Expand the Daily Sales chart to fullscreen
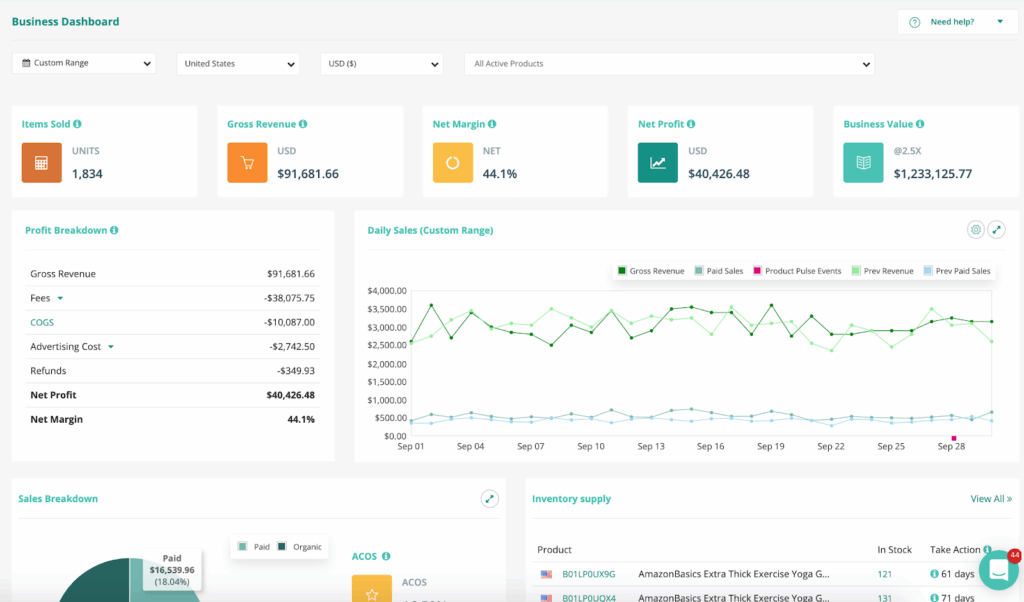Viewport: 1024px width, 602px height. pos(996,230)
